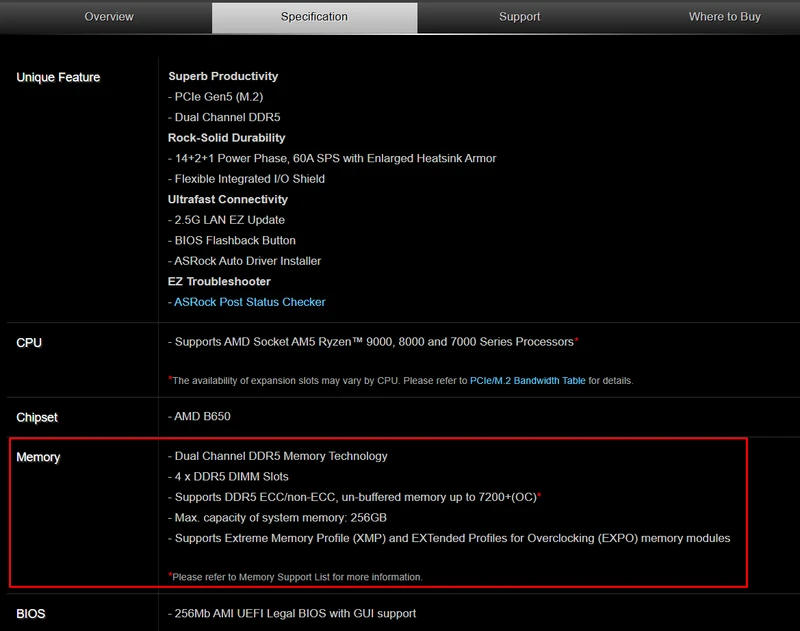Click the Supports AMD Socket AM5 line

(373, 342)
